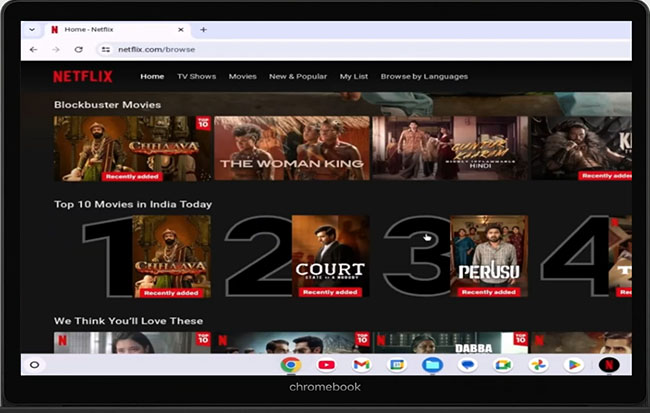Open second thumbnail in We Think You'll Love These
The height and width of the screenshot is (413, 650).
(292, 343)
